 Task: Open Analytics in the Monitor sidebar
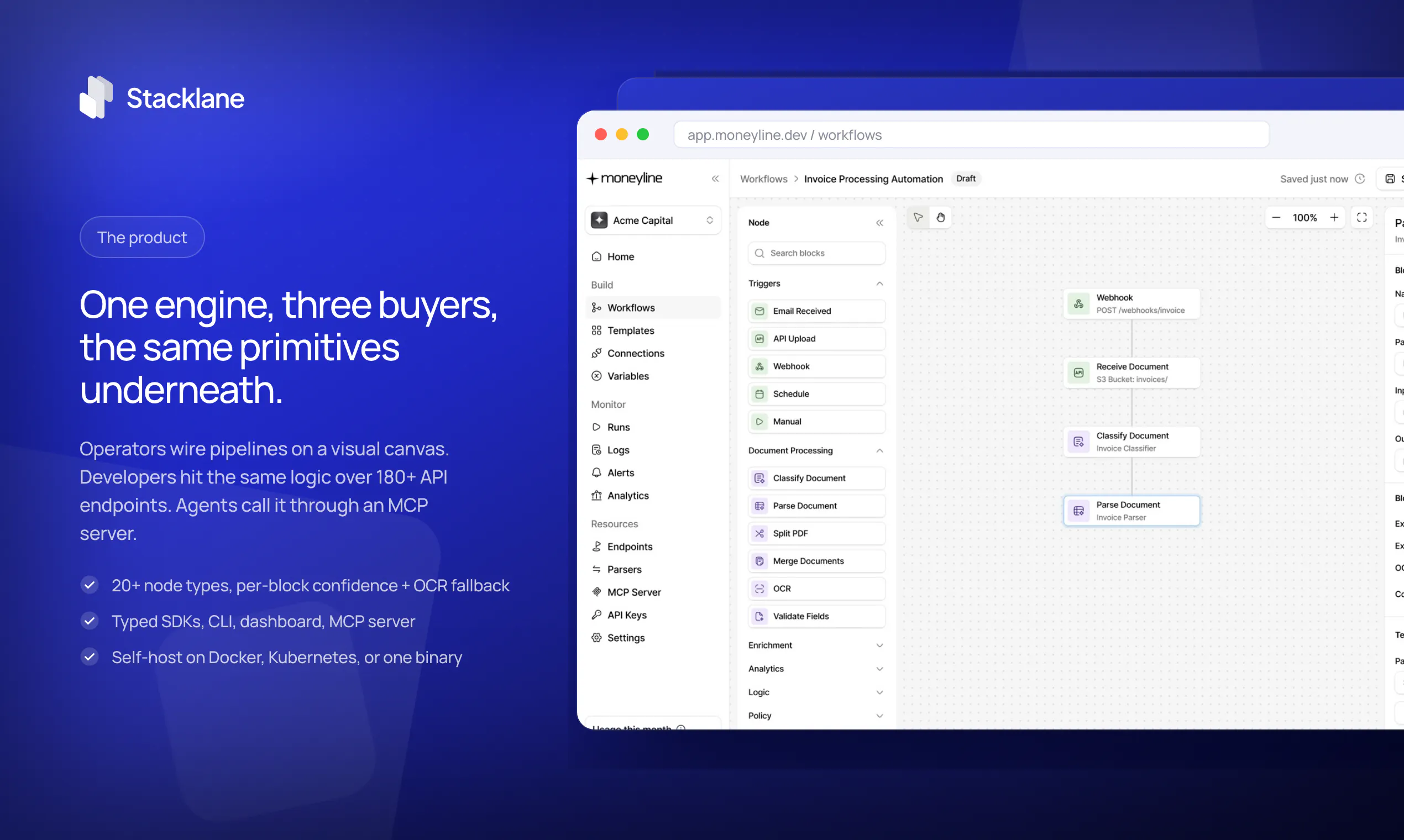(x=653, y=496)
